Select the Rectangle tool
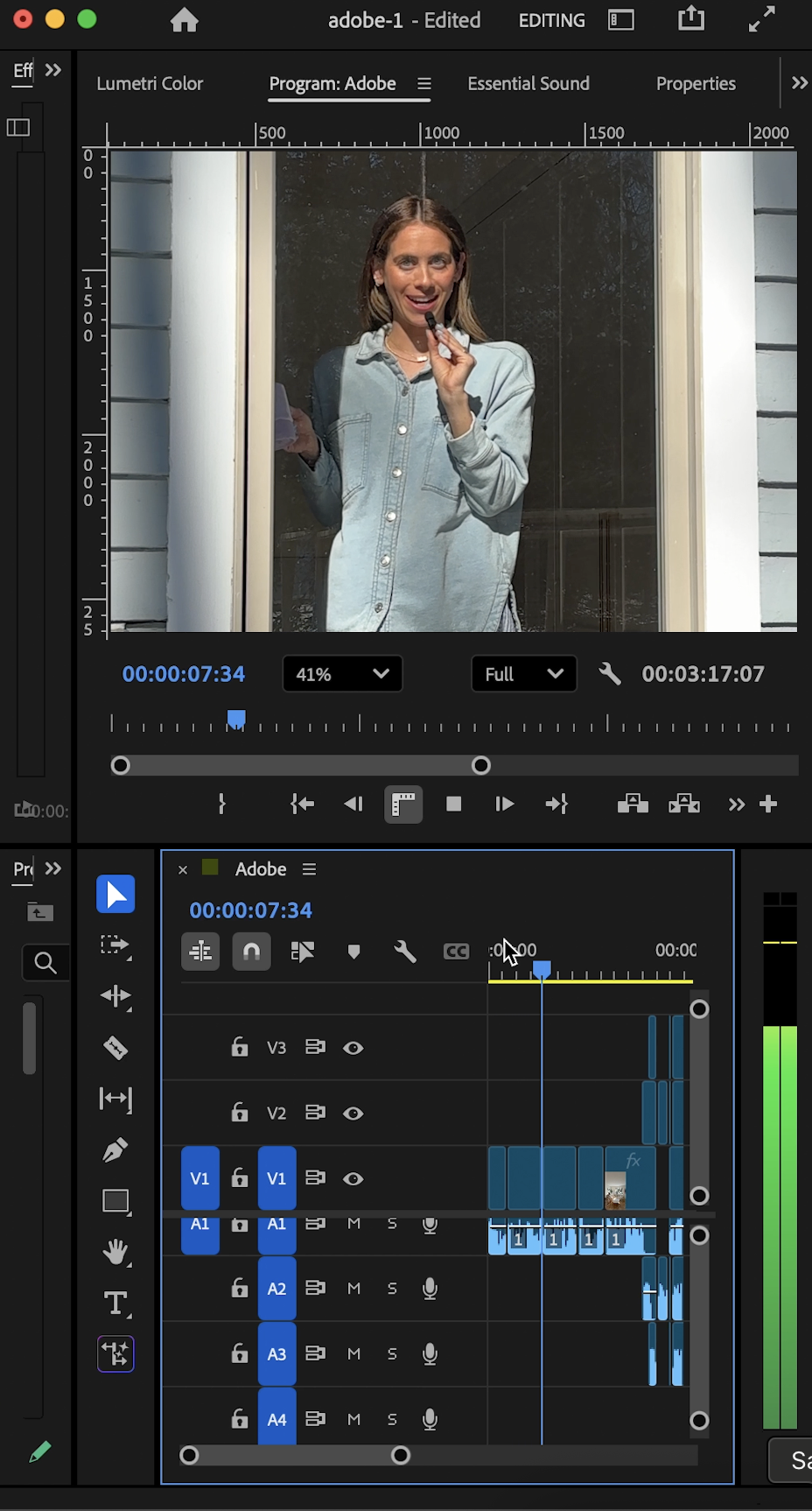 [x=115, y=1201]
